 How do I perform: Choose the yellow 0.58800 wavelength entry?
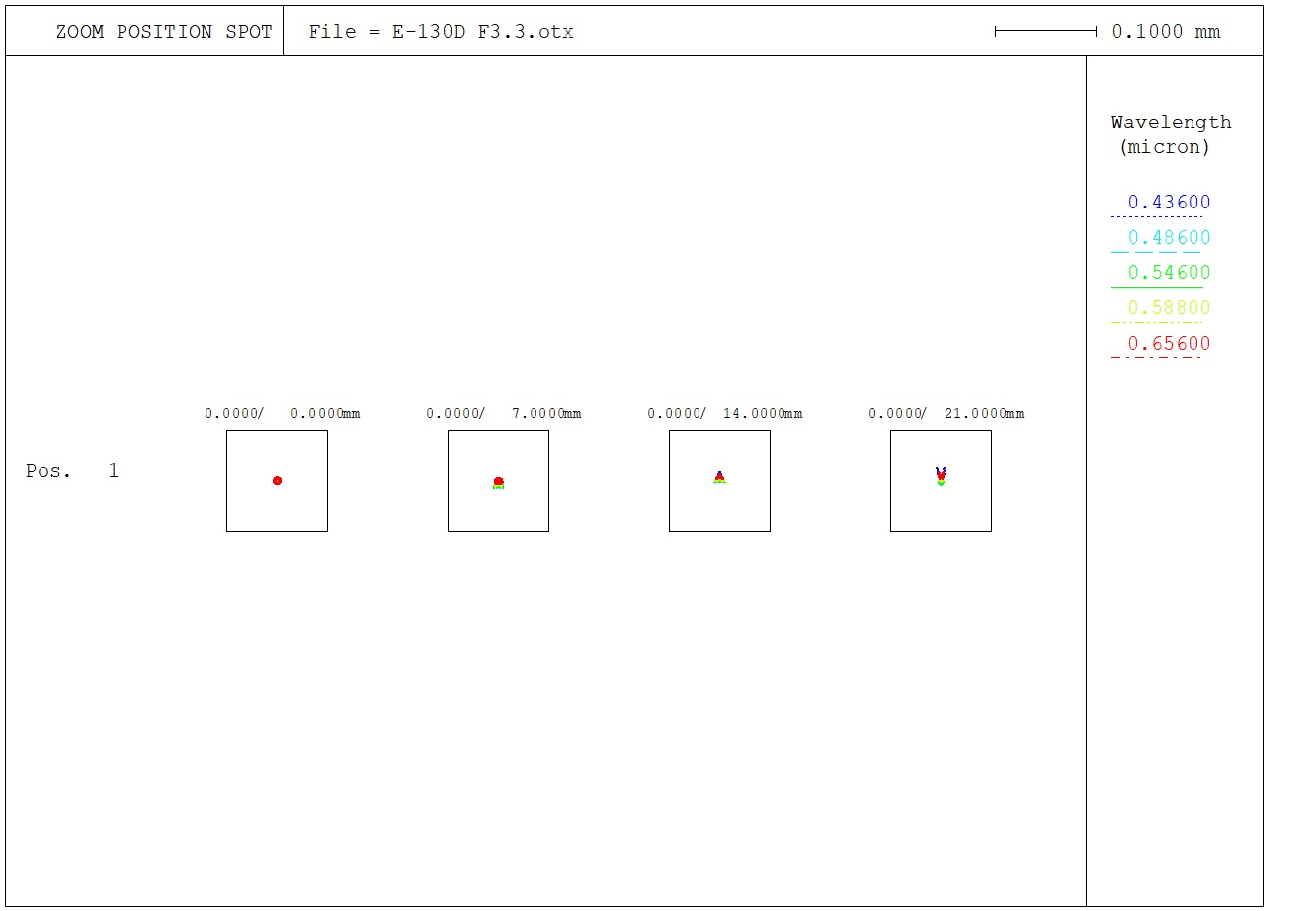(x=1169, y=308)
